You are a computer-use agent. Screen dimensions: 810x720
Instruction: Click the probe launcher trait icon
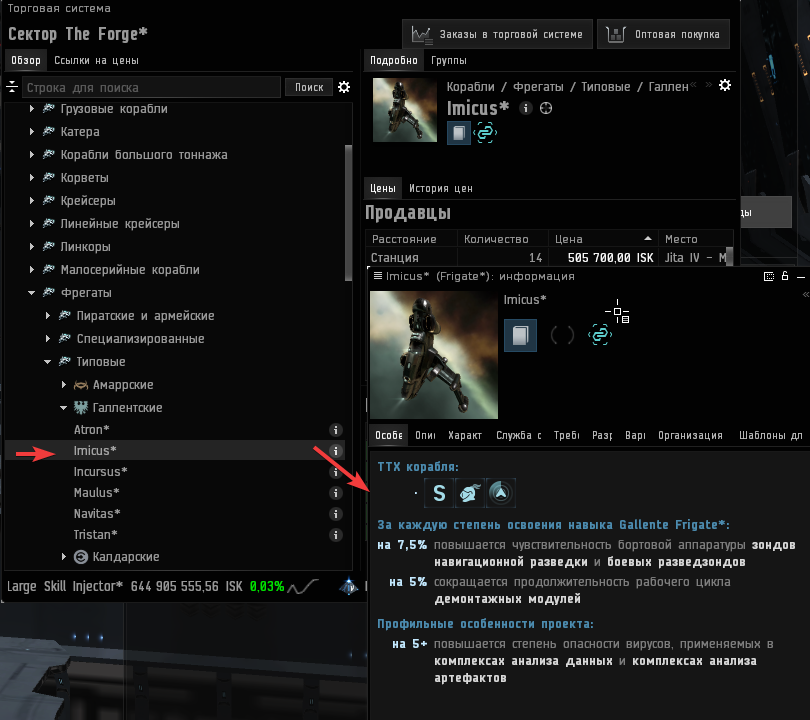[501, 493]
